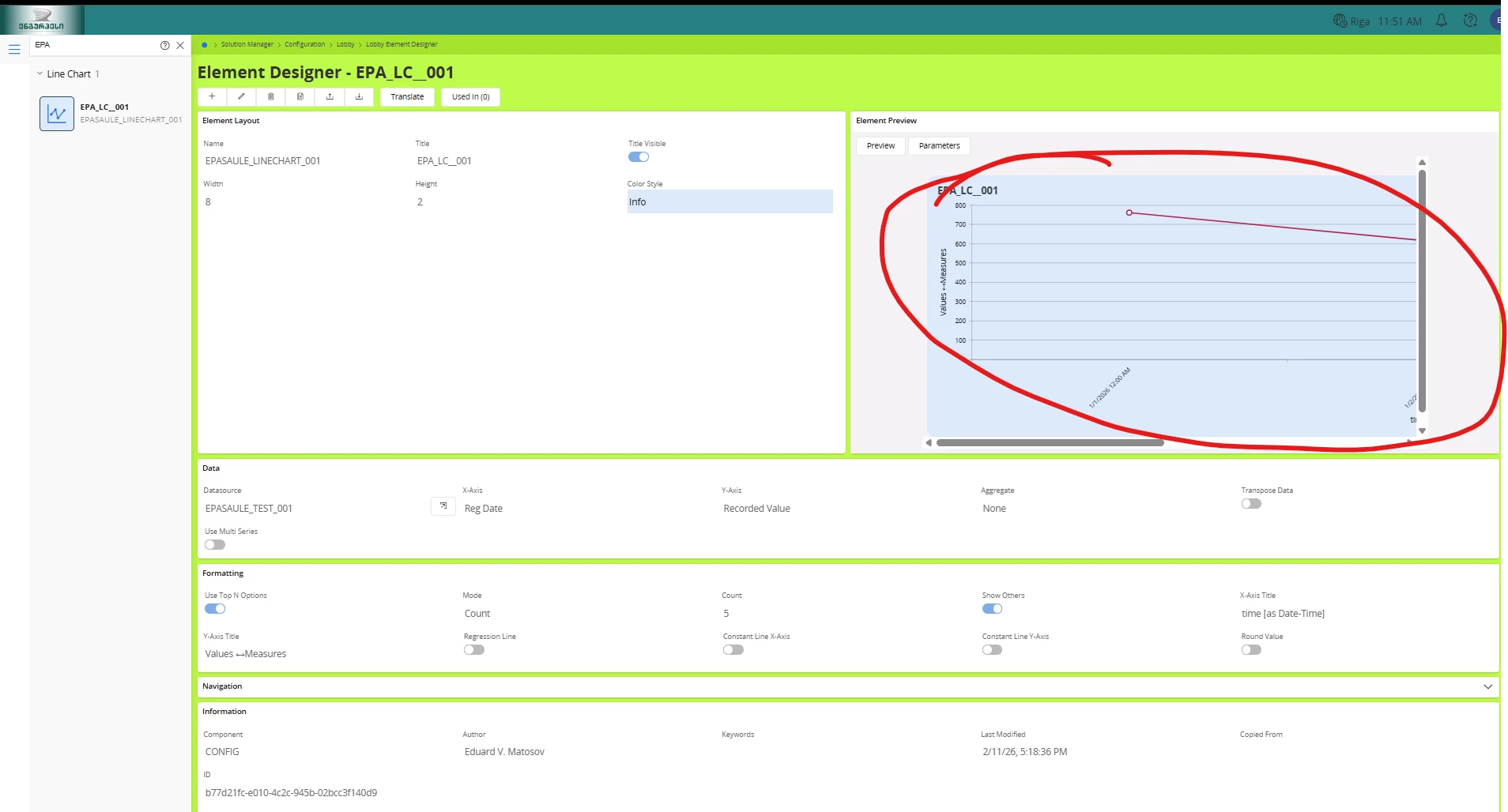
Task: Click the data point marker on the chart
Action: 1129,212
